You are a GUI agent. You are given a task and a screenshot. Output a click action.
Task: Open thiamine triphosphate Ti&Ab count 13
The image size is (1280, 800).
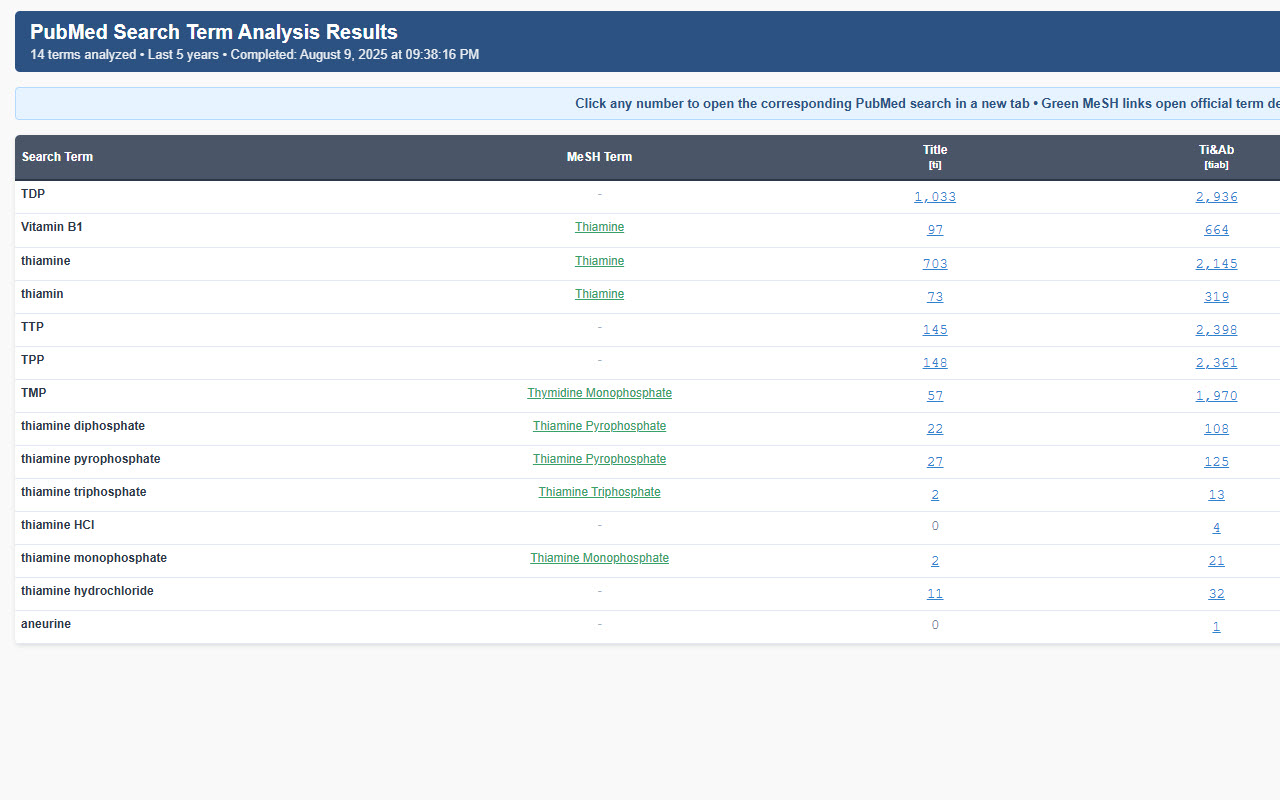pyautogui.click(x=1216, y=495)
